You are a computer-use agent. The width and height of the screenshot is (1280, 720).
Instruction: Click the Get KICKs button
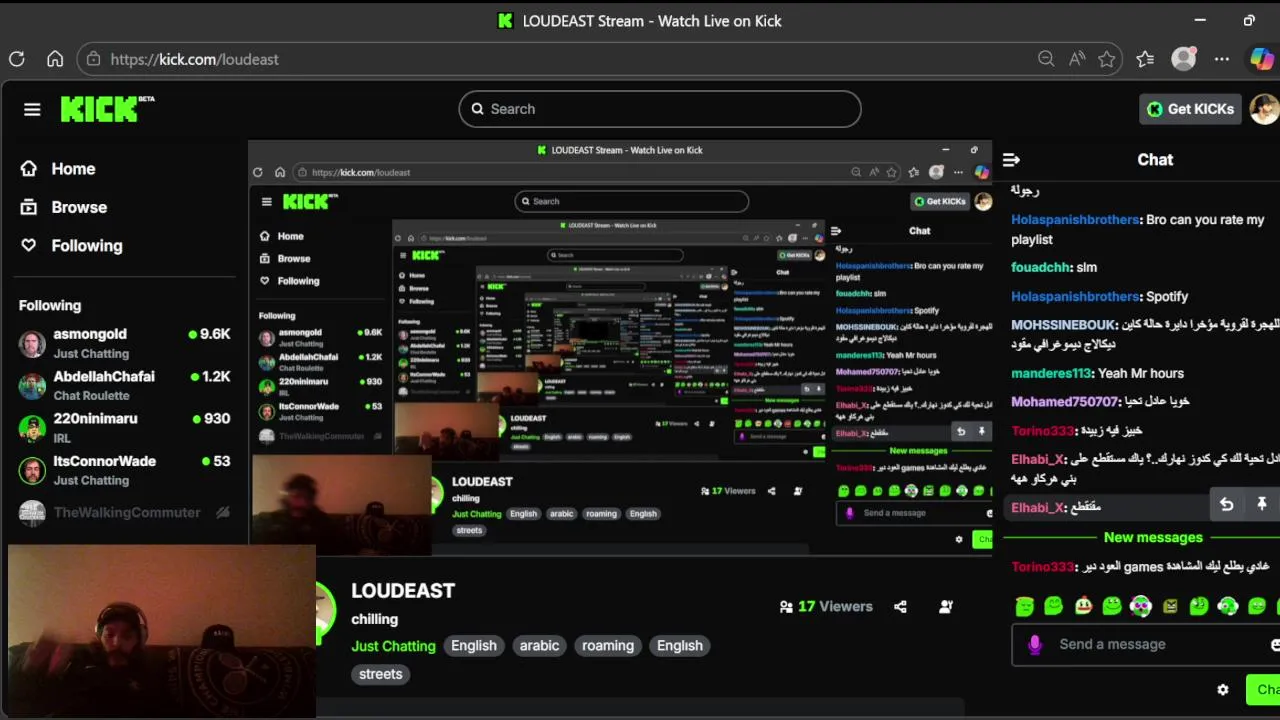[x=1190, y=109]
